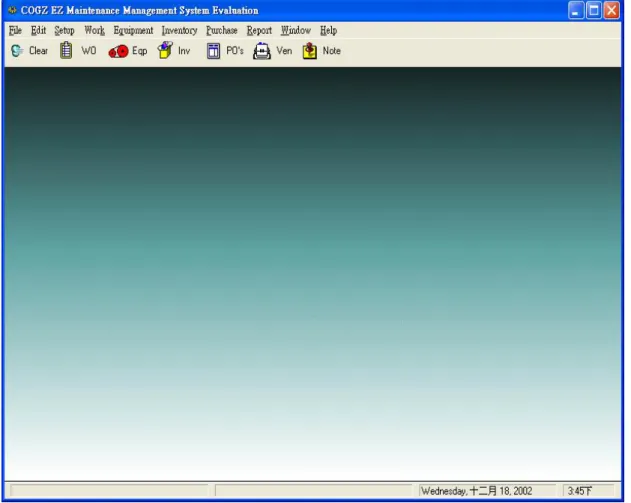The image size is (631, 503).
Task: Open Notes via Note pushpin icon
Action: 309,51
